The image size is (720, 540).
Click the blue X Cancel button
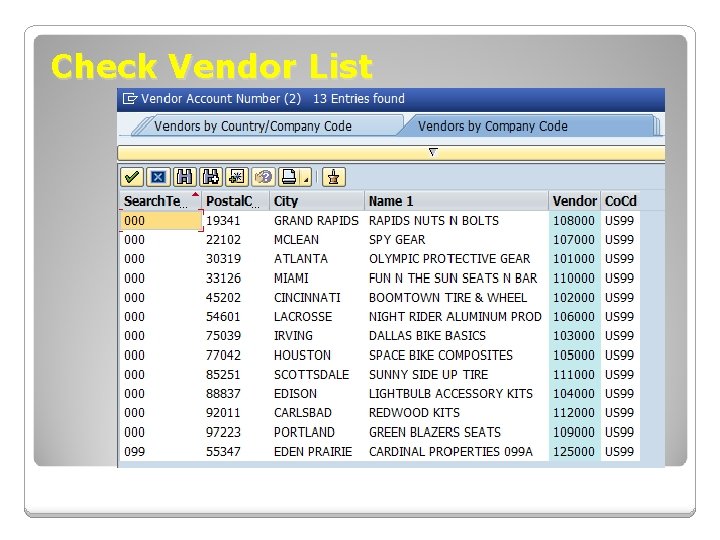pyautogui.click(x=158, y=177)
